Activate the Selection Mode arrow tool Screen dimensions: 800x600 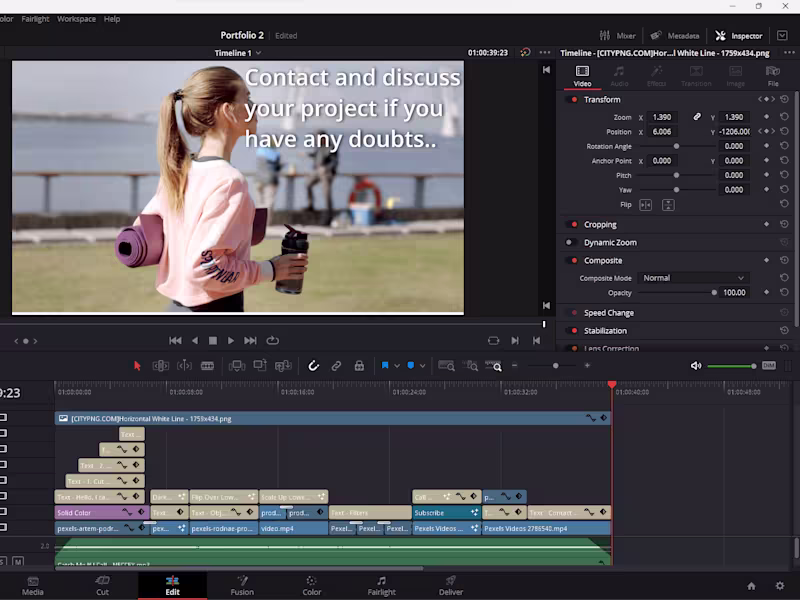[137, 366]
